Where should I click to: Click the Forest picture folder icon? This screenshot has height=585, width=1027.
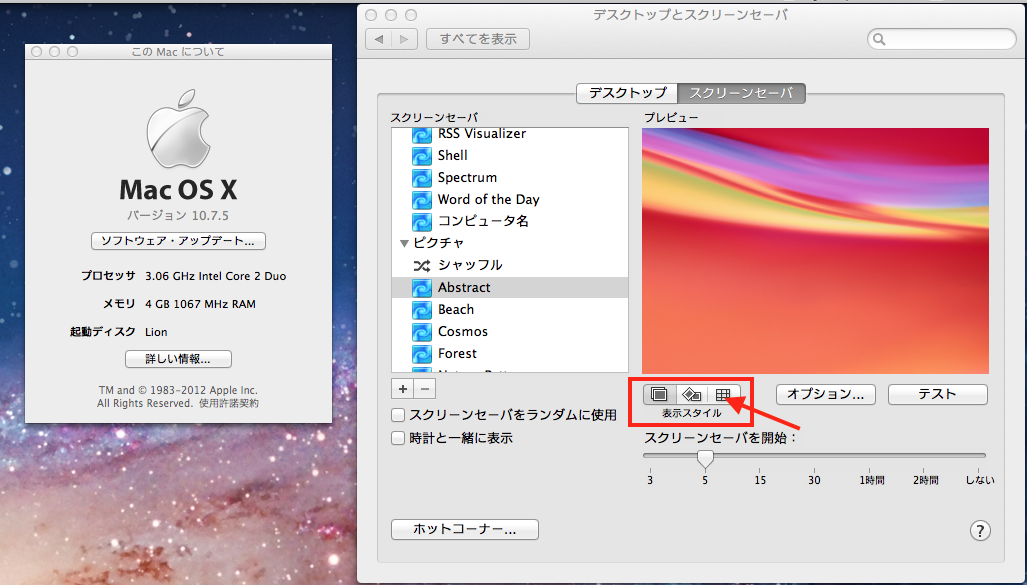tap(422, 354)
